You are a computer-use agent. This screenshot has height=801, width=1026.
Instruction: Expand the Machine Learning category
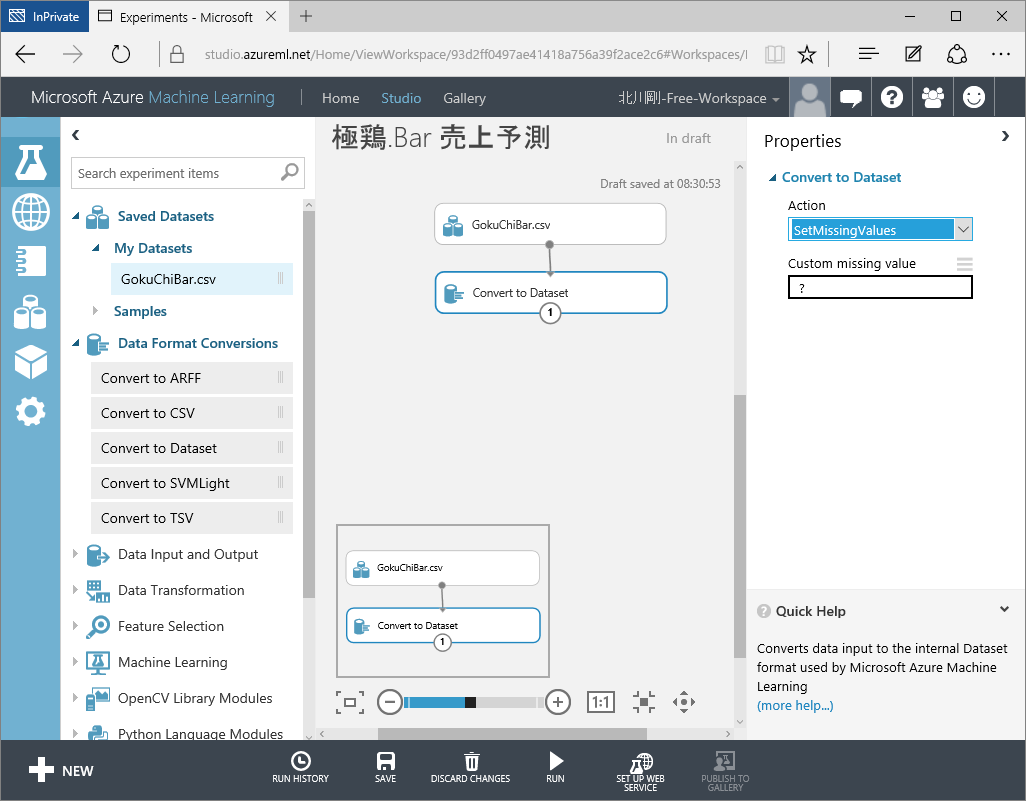[75, 662]
